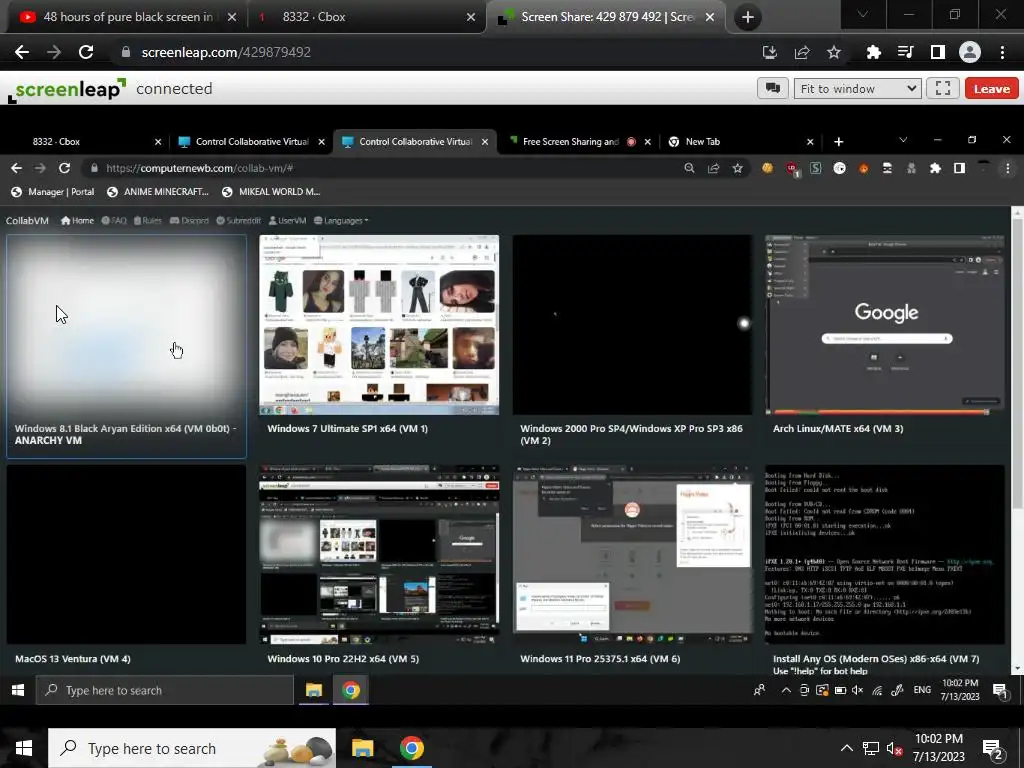Add a new tab in the shared browser

pos(839,141)
